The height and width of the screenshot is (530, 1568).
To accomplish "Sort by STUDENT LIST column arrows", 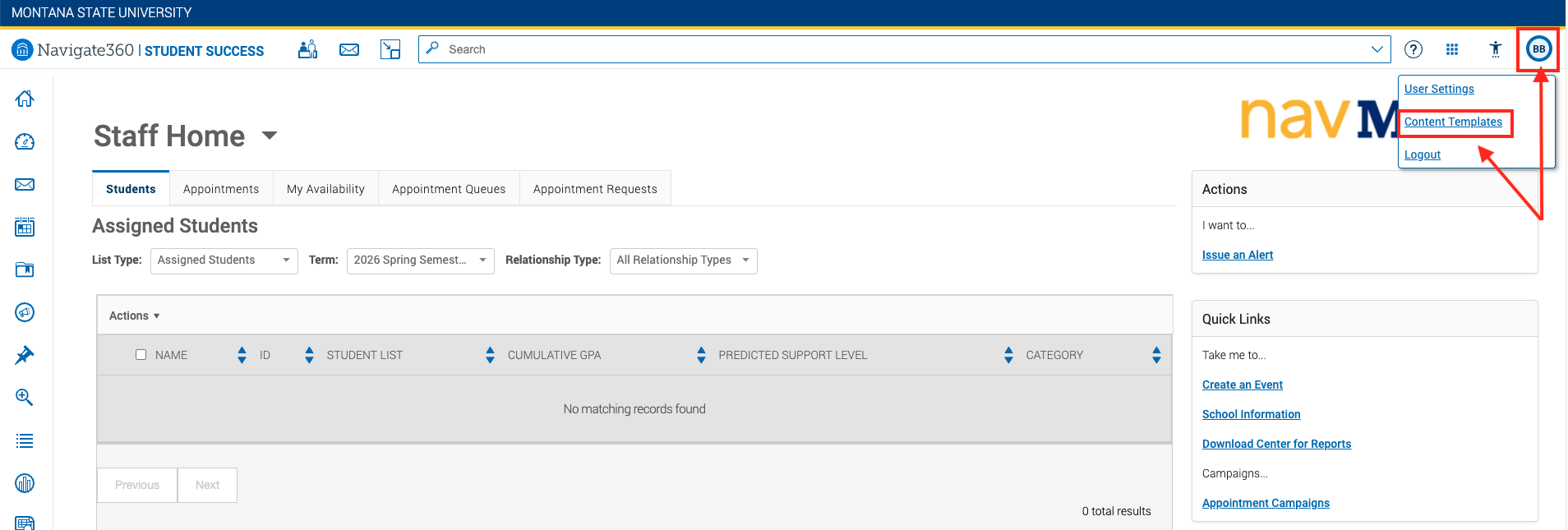I will click(x=490, y=355).
